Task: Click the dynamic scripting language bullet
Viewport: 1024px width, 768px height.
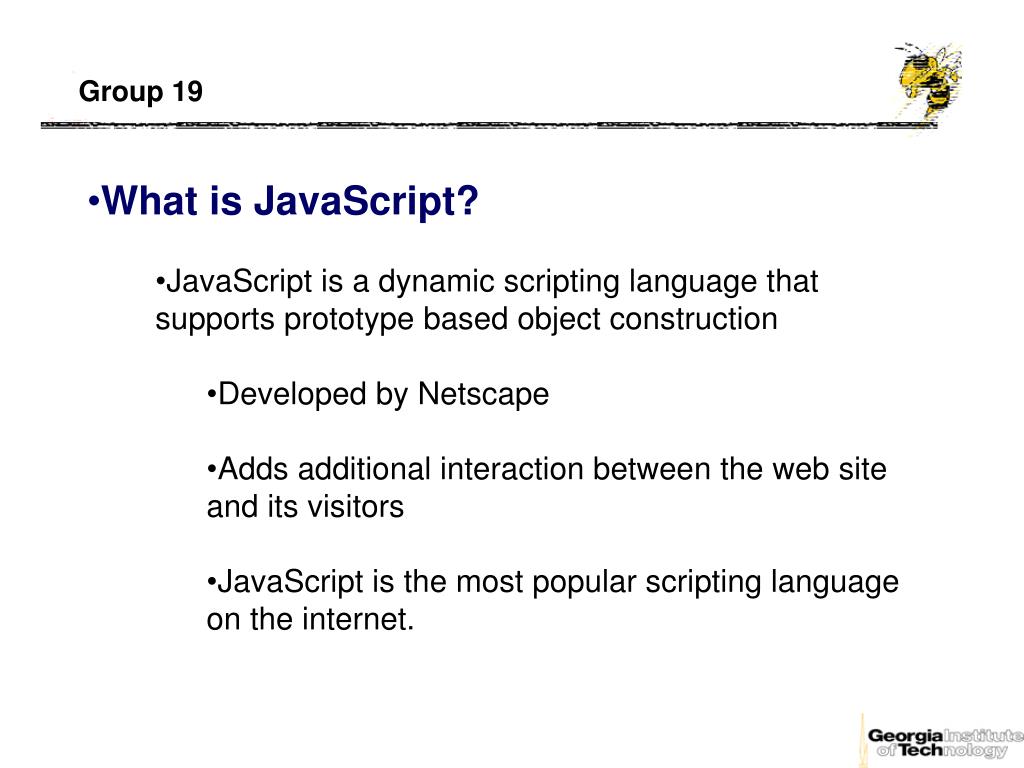Action: pos(487,300)
